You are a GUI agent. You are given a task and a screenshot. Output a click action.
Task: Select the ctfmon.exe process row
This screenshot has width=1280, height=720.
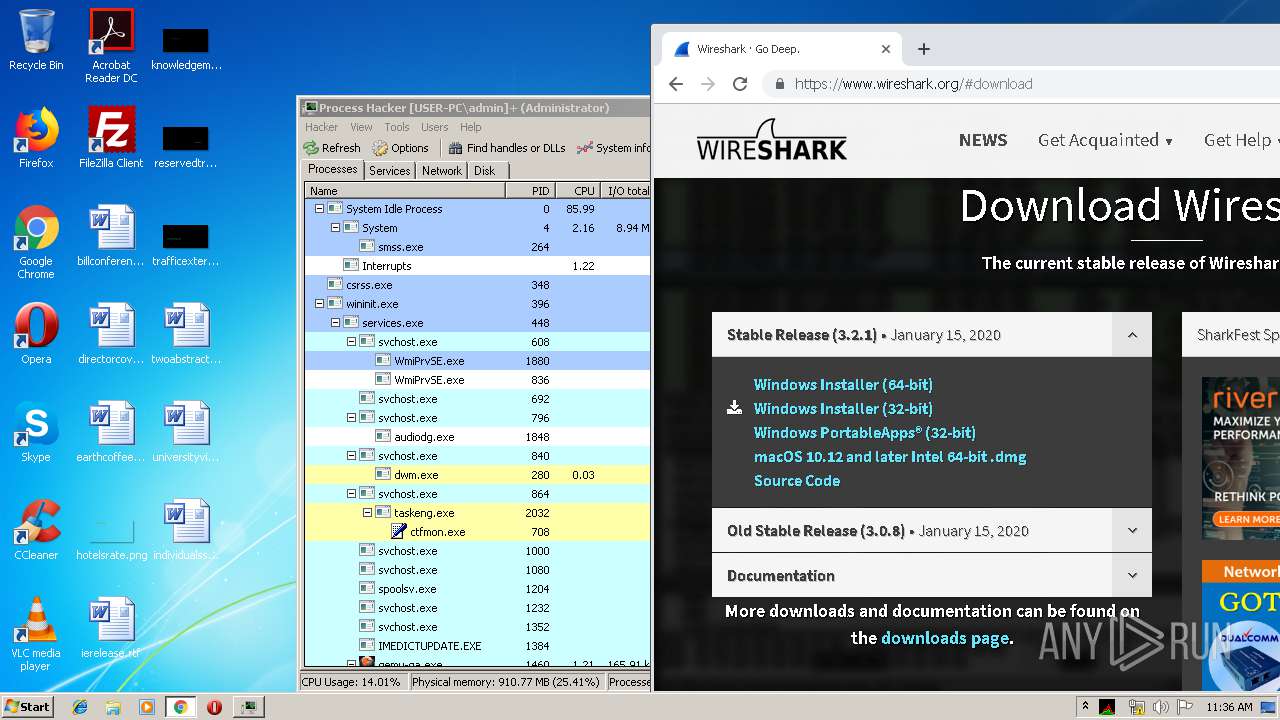click(x=477, y=532)
